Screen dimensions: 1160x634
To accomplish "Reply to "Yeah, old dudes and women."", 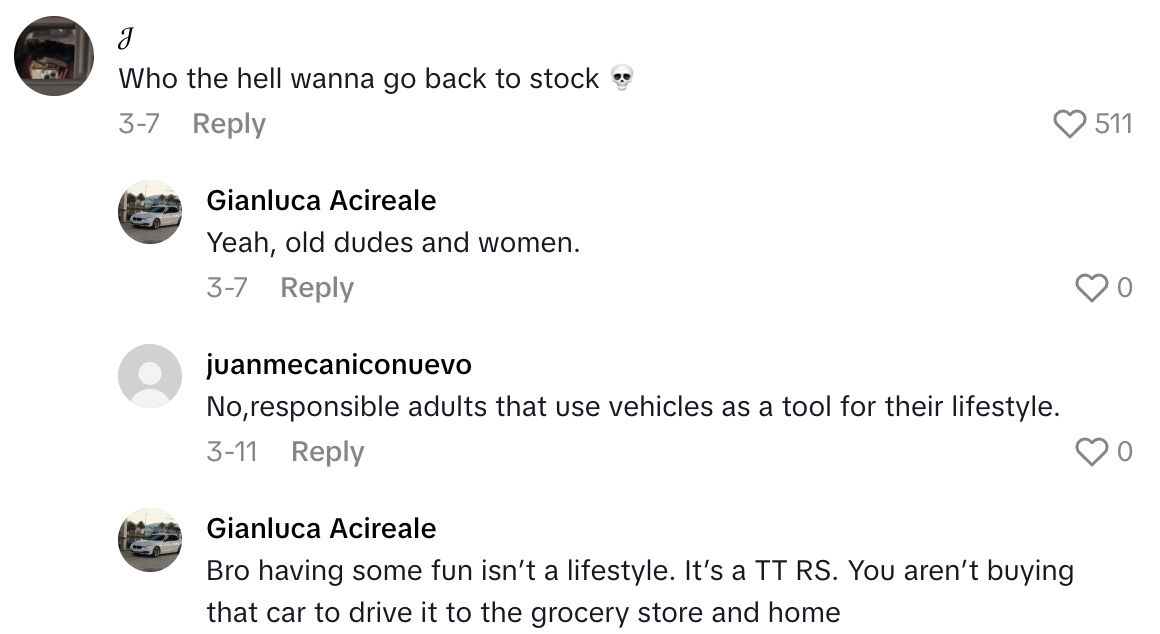I will coord(317,288).
